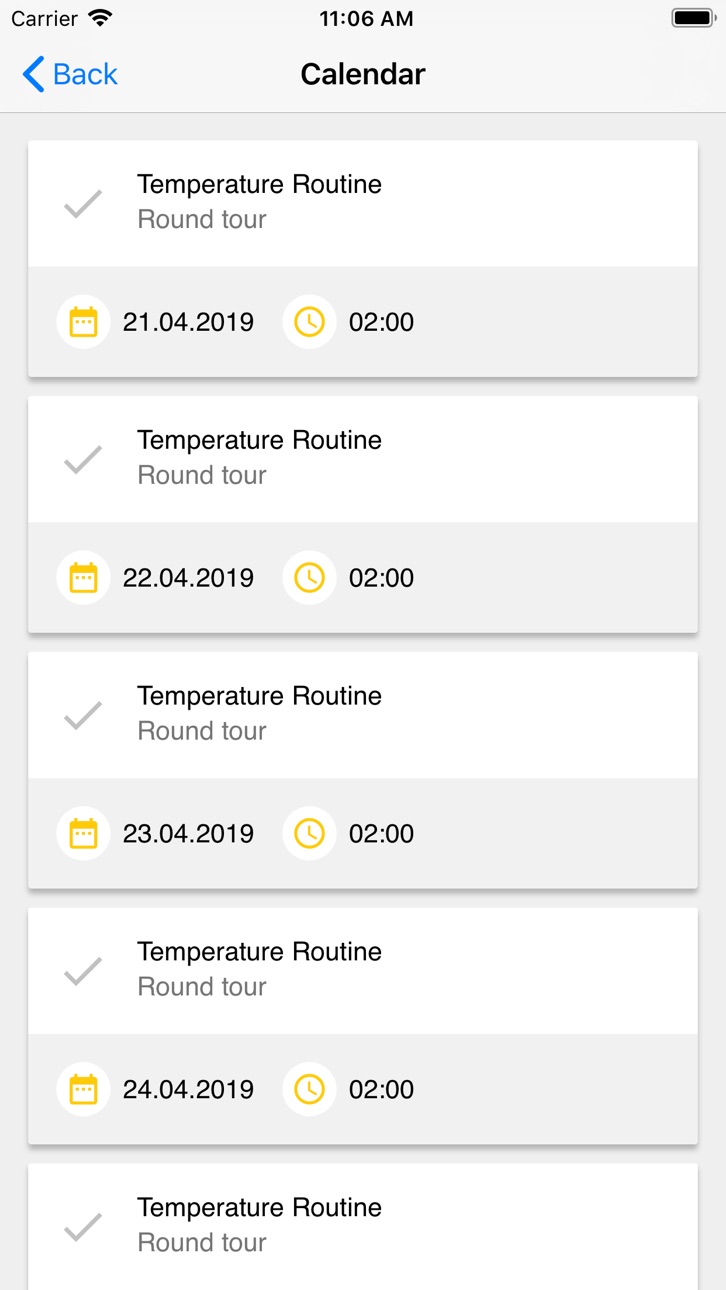The image size is (726, 1290).
Task: Tick the checkmark for the 23.04.2019 routine
Action: [x=83, y=716]
